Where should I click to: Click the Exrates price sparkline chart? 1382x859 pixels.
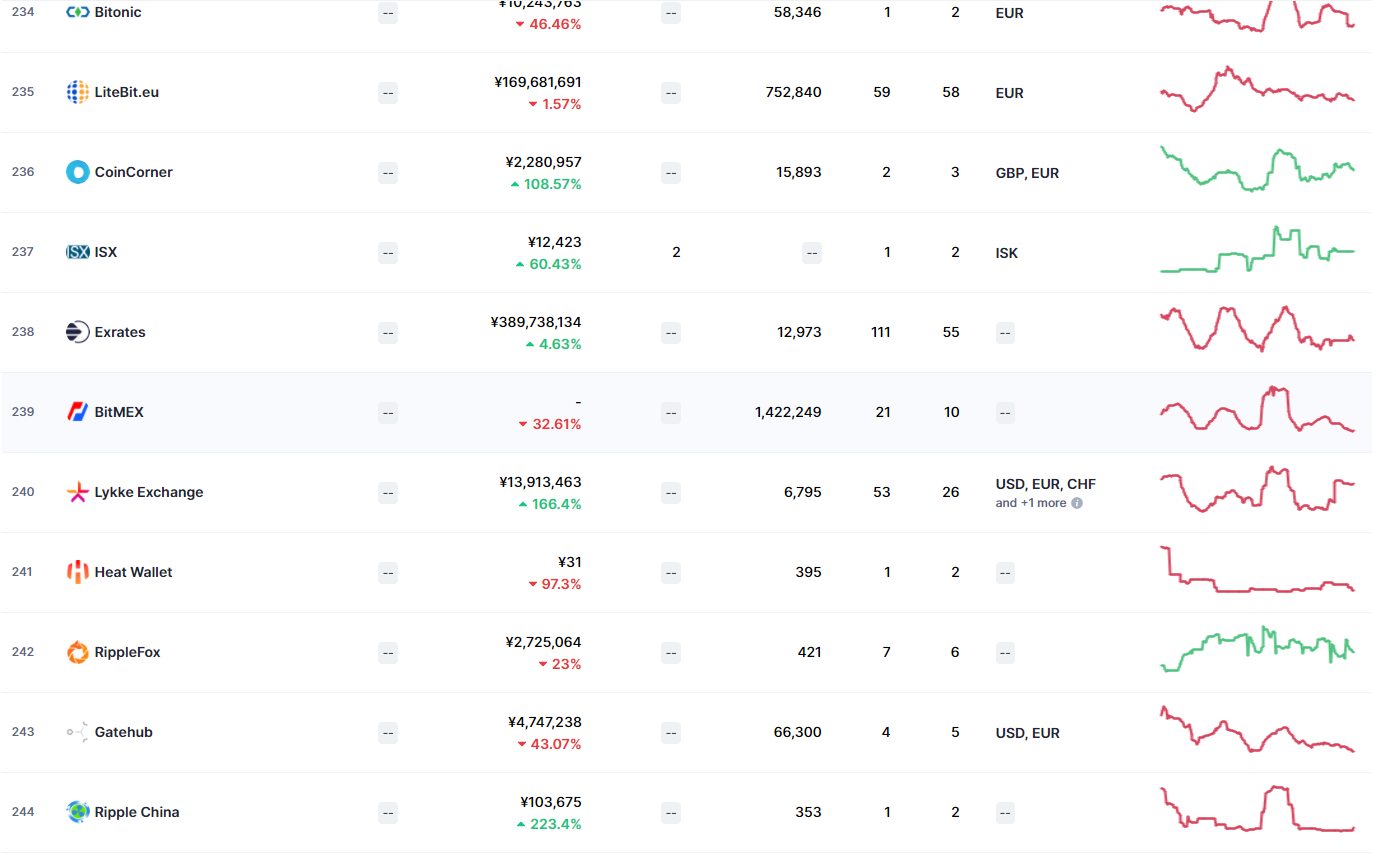1258,331
